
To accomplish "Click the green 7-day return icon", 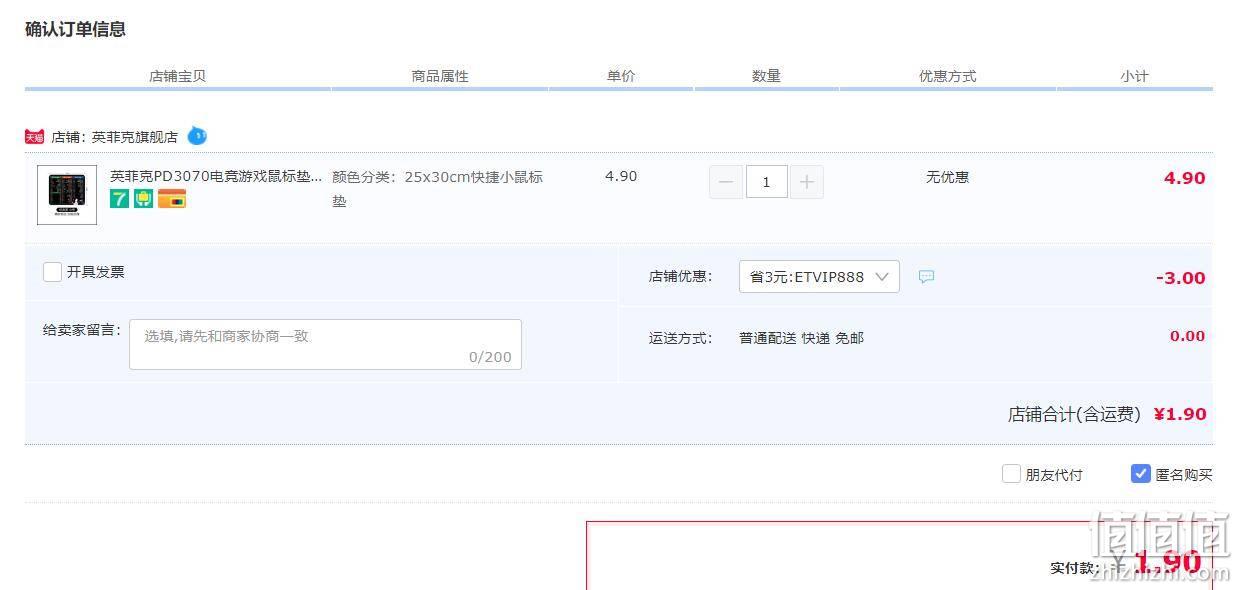I will pos(120,199).
